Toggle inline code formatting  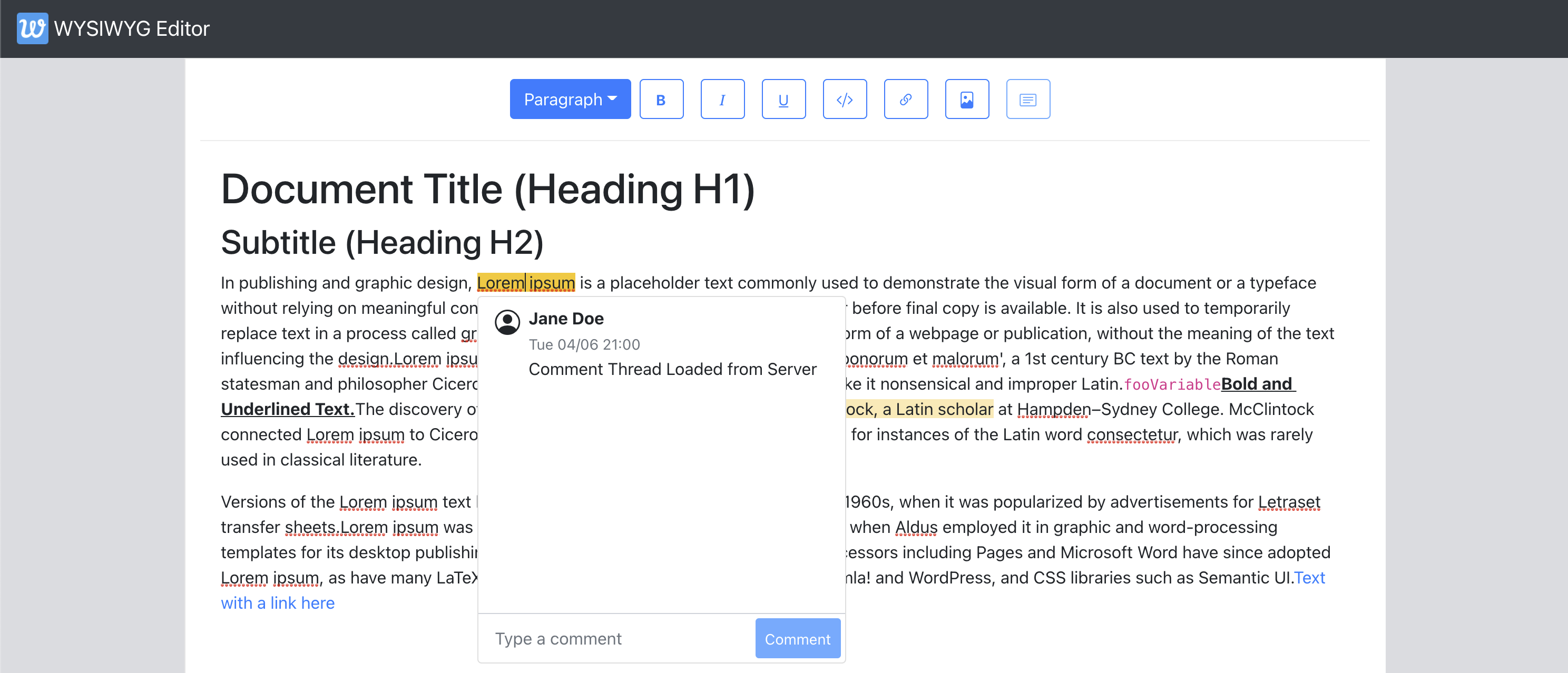point(844,99)
